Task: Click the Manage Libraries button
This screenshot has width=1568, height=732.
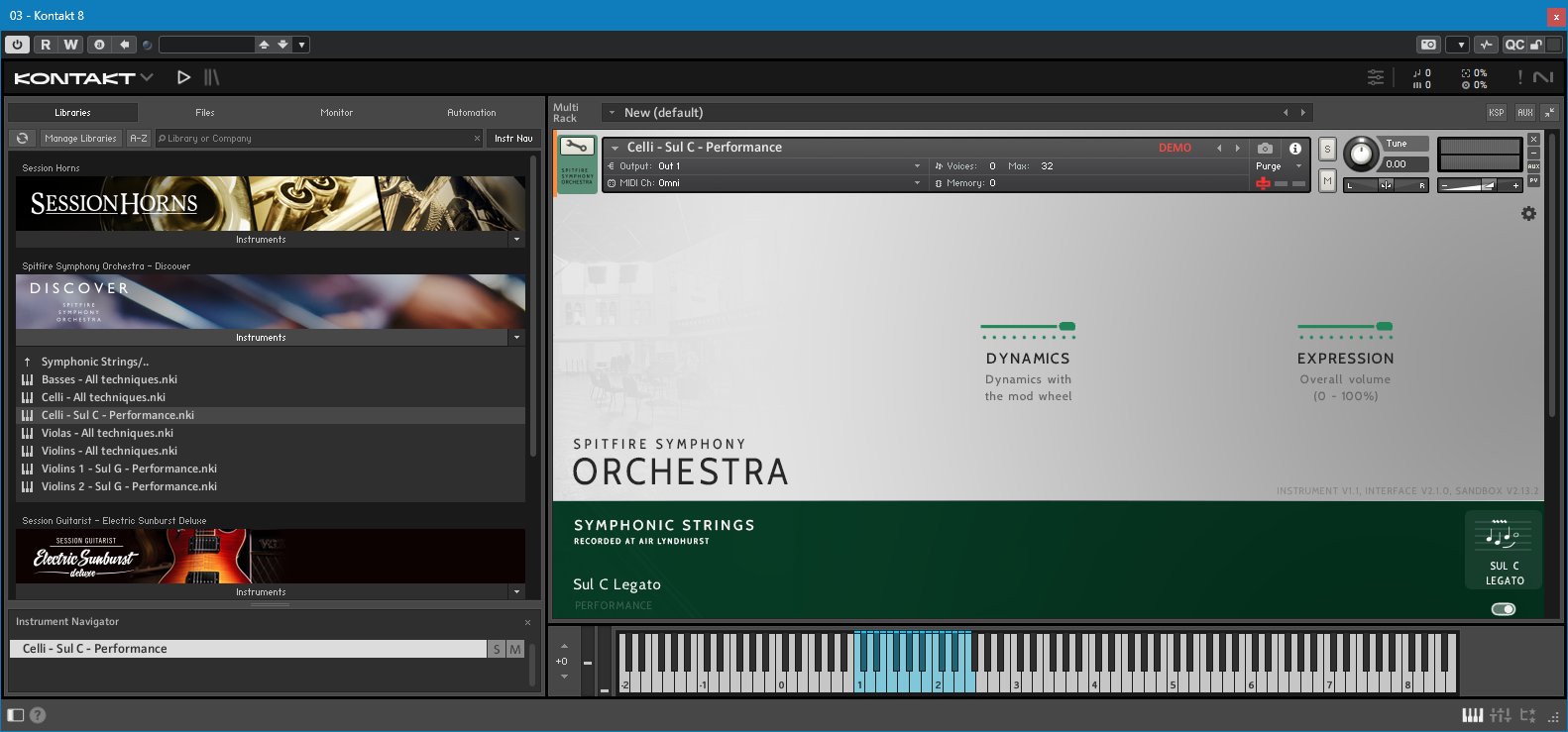Action: click(80, 139)
